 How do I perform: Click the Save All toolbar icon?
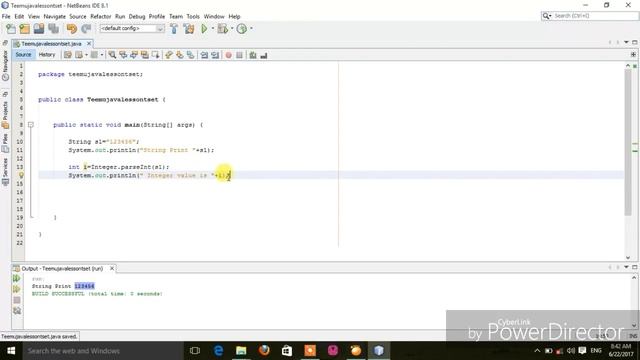[53, 29]
